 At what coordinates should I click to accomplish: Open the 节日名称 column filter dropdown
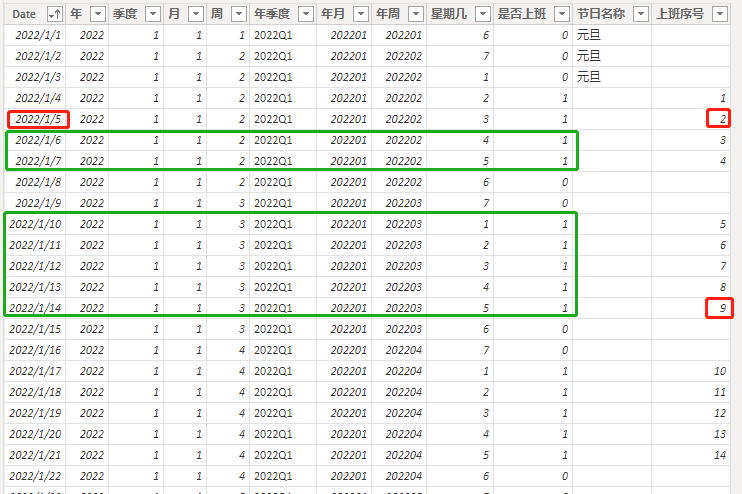(641, 15)
